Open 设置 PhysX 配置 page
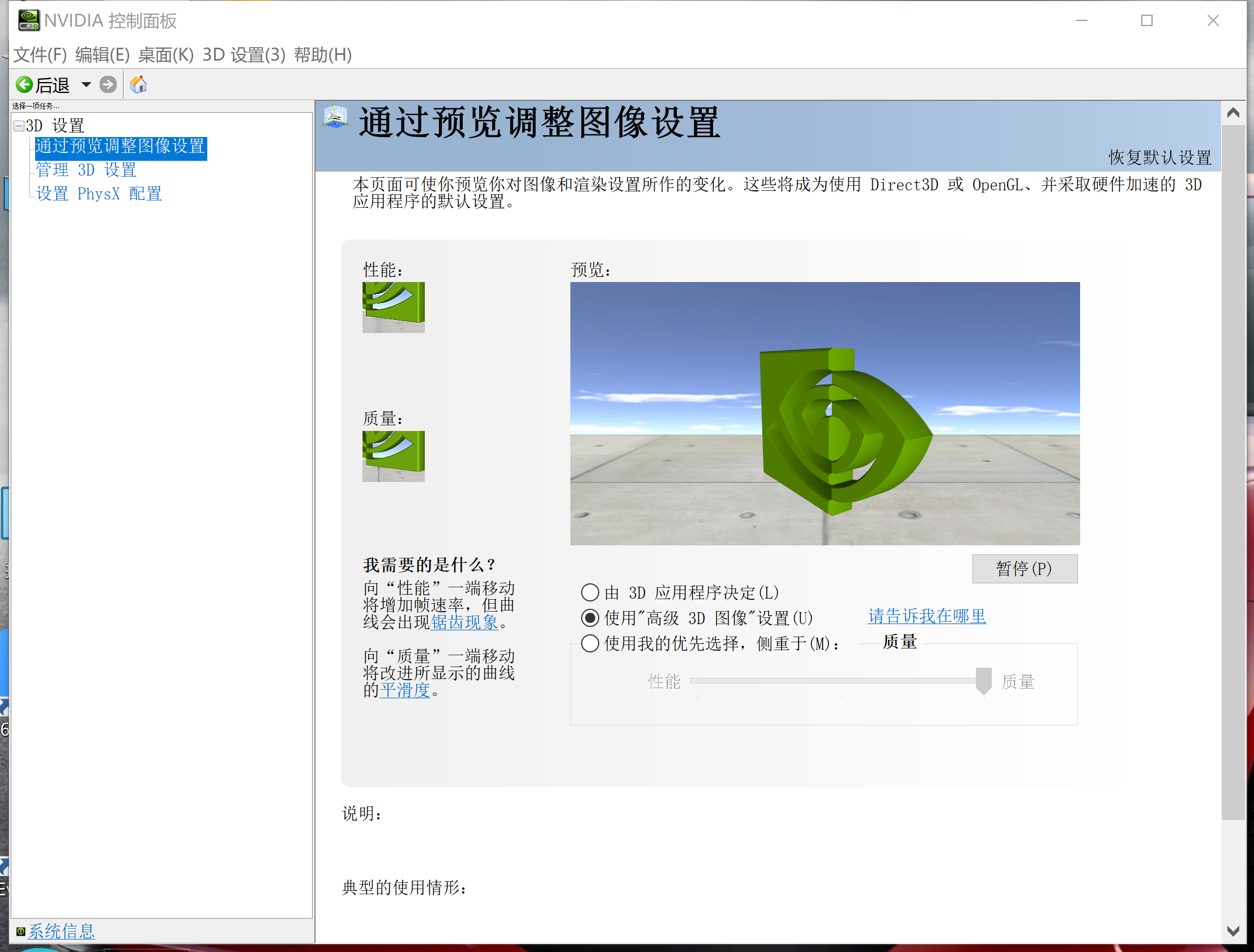Viewport: 1254px width, 952px height. [99, 194]
